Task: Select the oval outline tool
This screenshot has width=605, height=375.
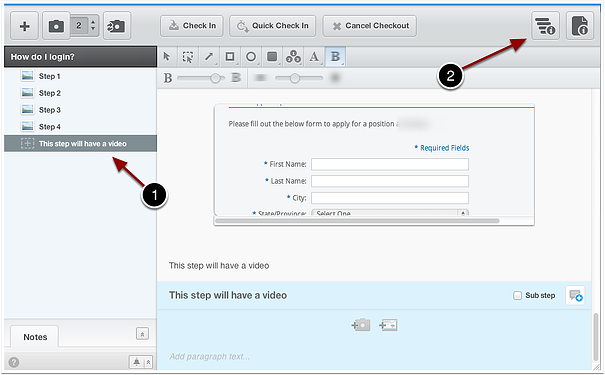Action: tap(251, 57)
